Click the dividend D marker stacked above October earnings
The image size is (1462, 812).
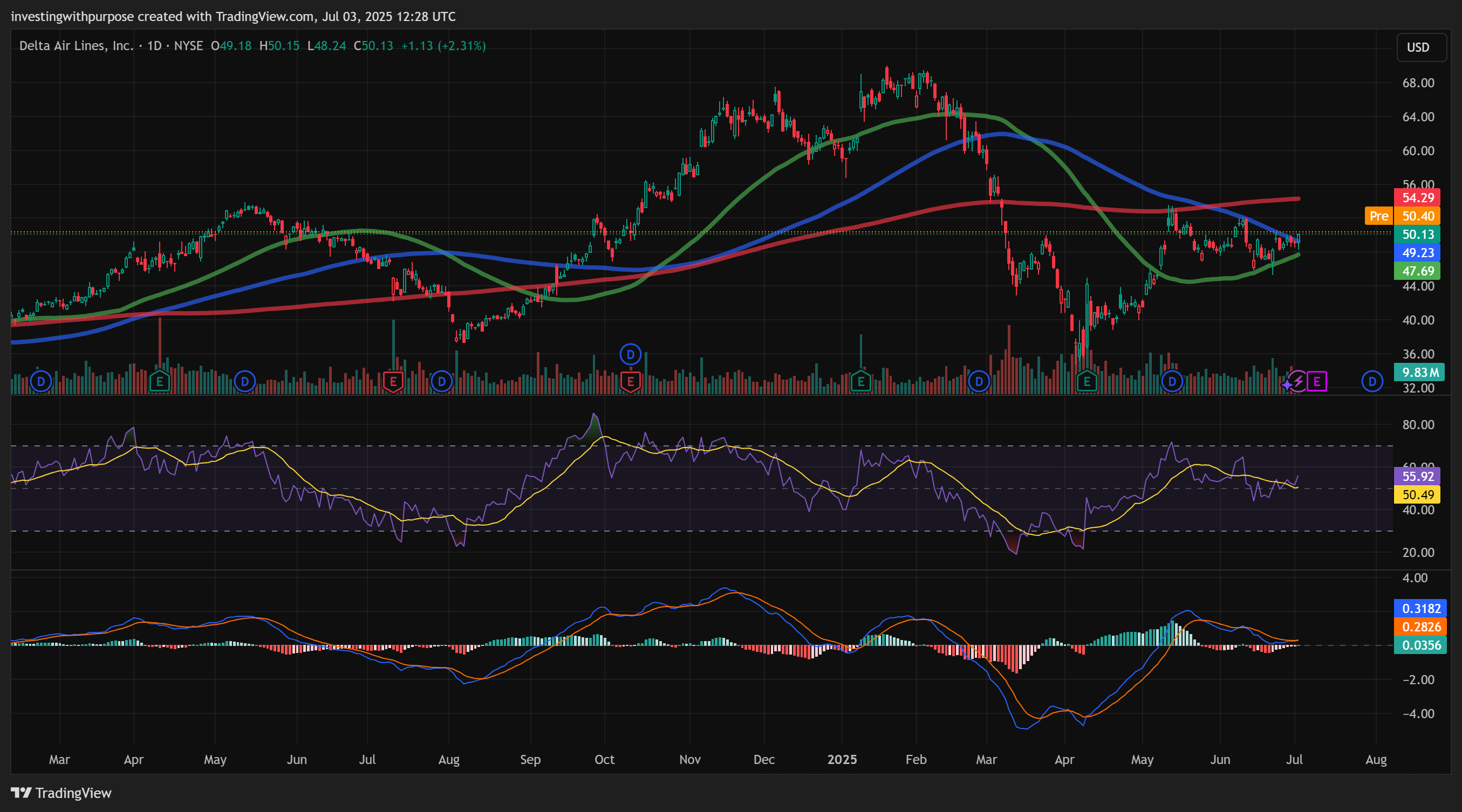(631, 355)
